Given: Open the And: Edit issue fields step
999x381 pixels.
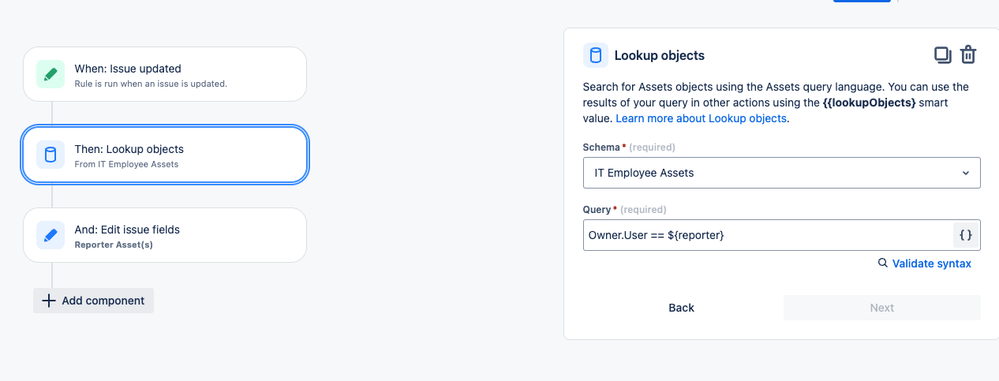Looking at the screenshot, I should pos(165,235).
